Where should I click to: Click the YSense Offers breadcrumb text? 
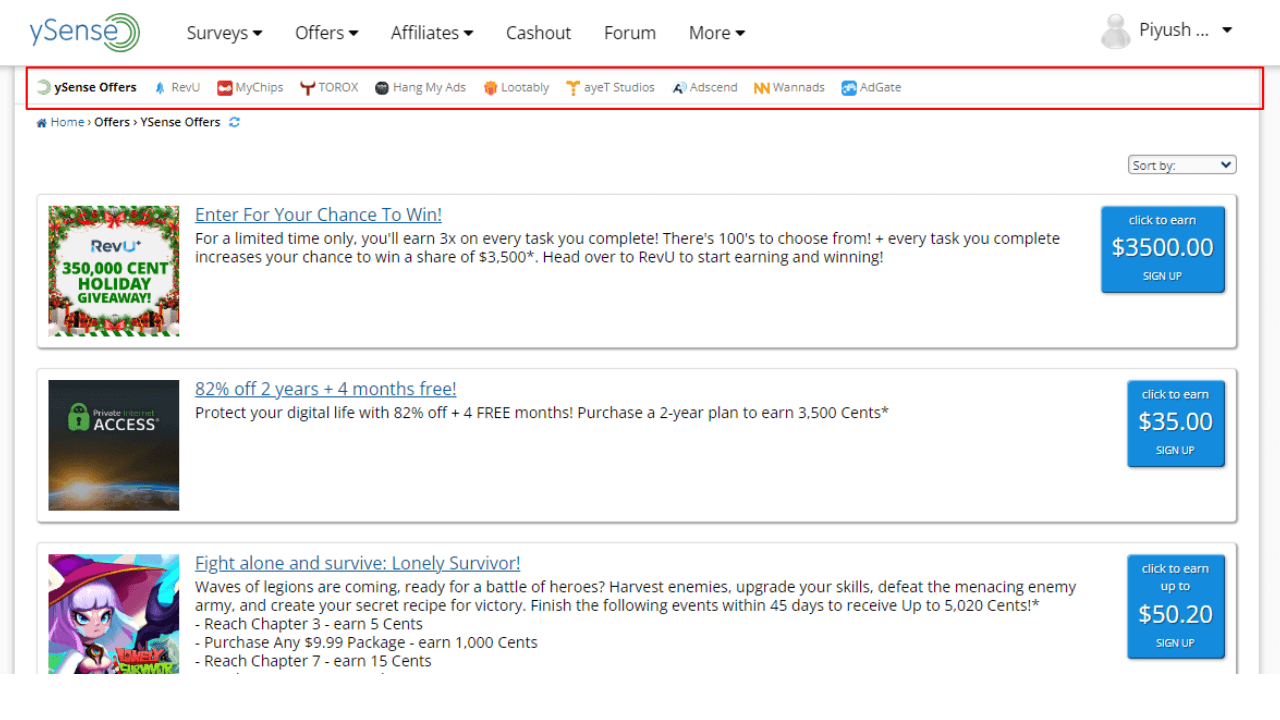[x=180, y=122]
